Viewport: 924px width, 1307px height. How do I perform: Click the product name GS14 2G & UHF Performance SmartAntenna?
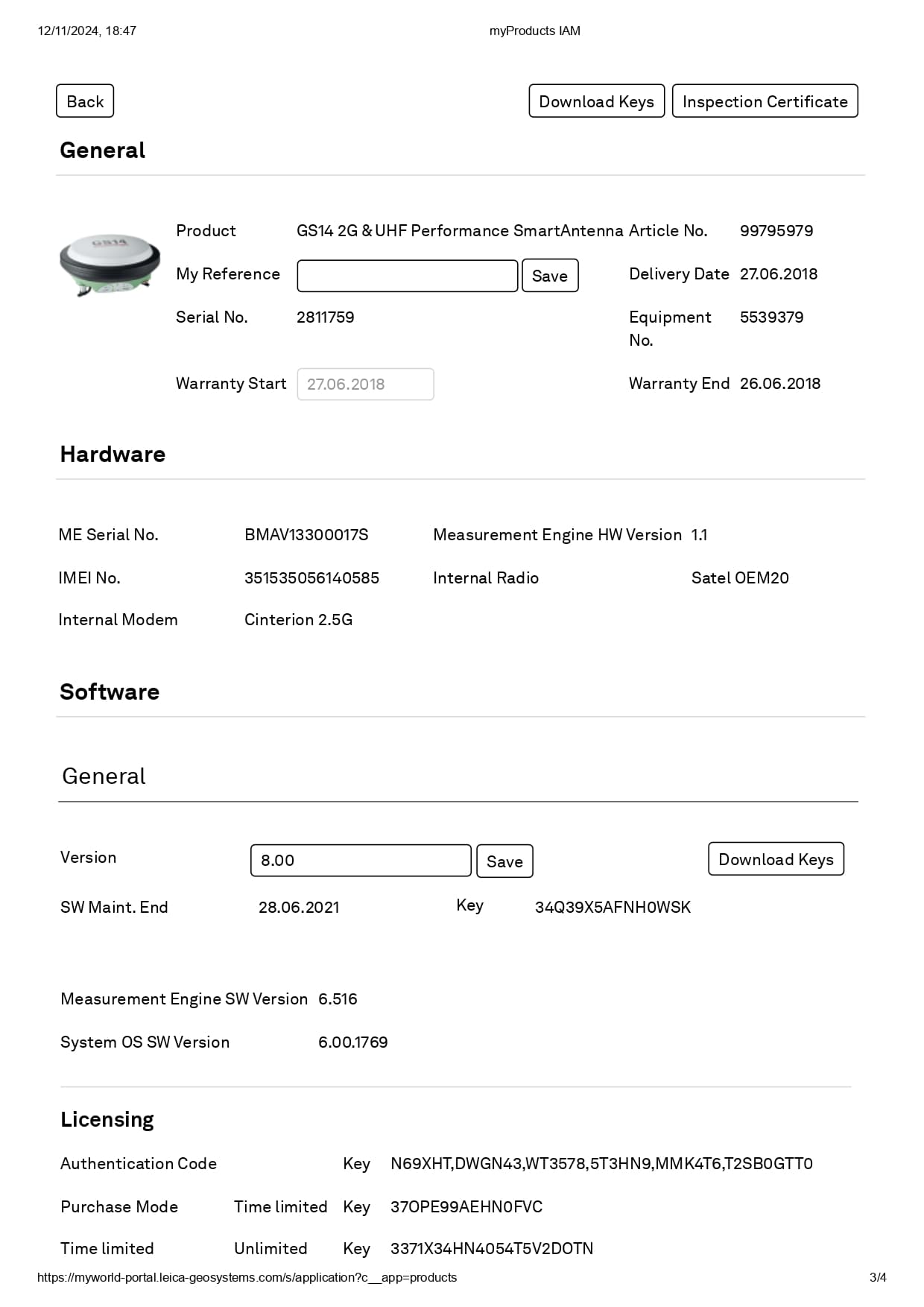click(460, 231)
